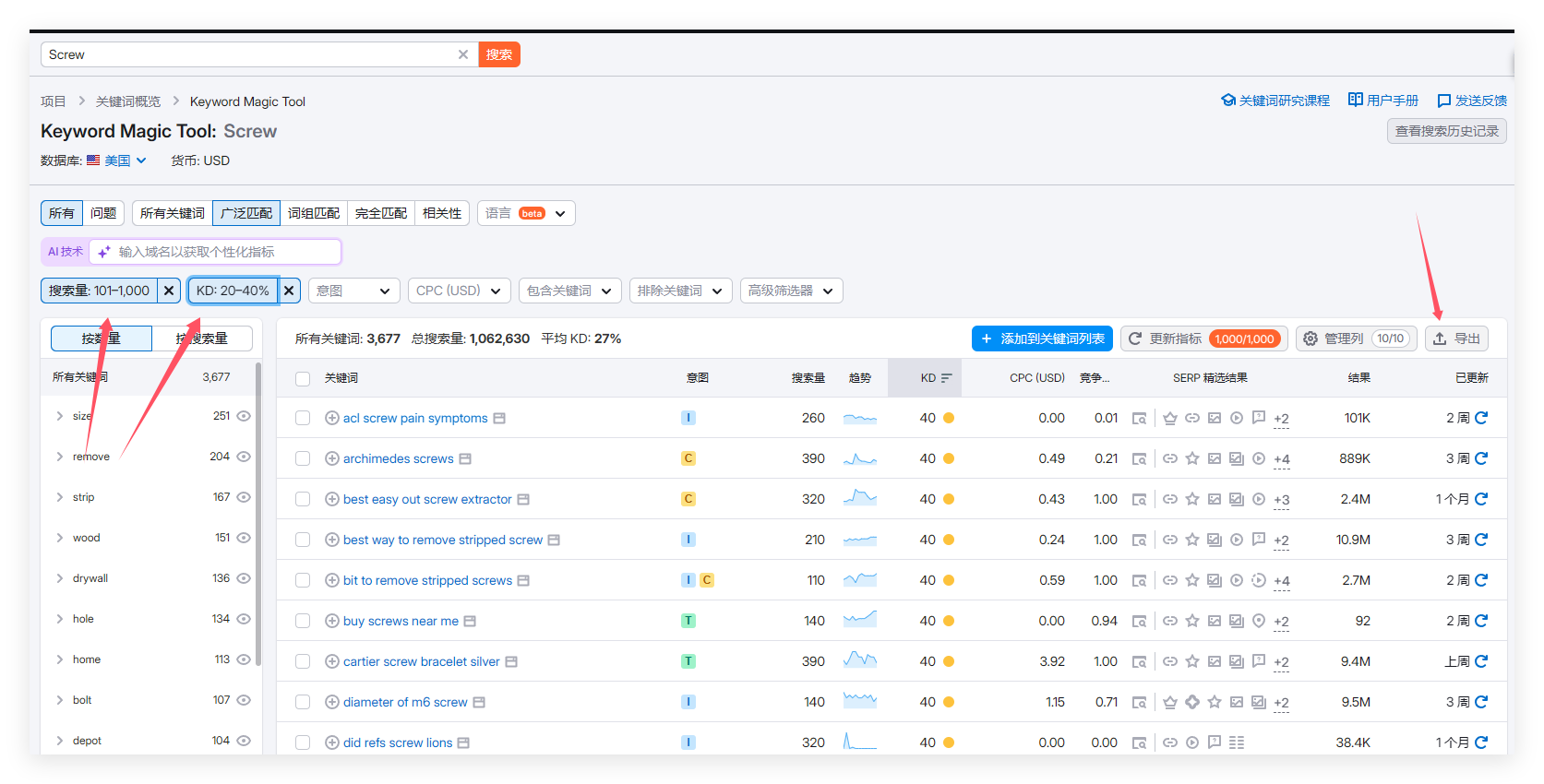Click 更新指标 button
1544x784 pixels.
(1204, 339)
